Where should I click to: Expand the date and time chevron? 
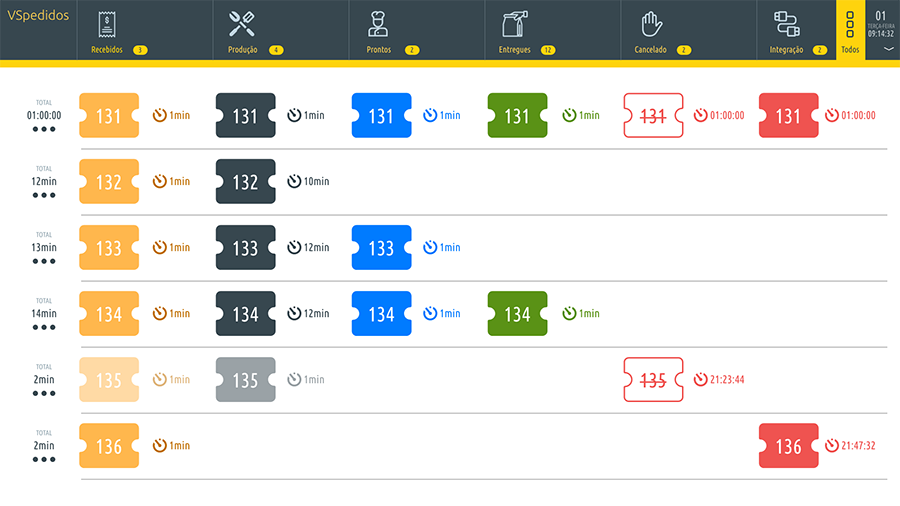[886, 48]
